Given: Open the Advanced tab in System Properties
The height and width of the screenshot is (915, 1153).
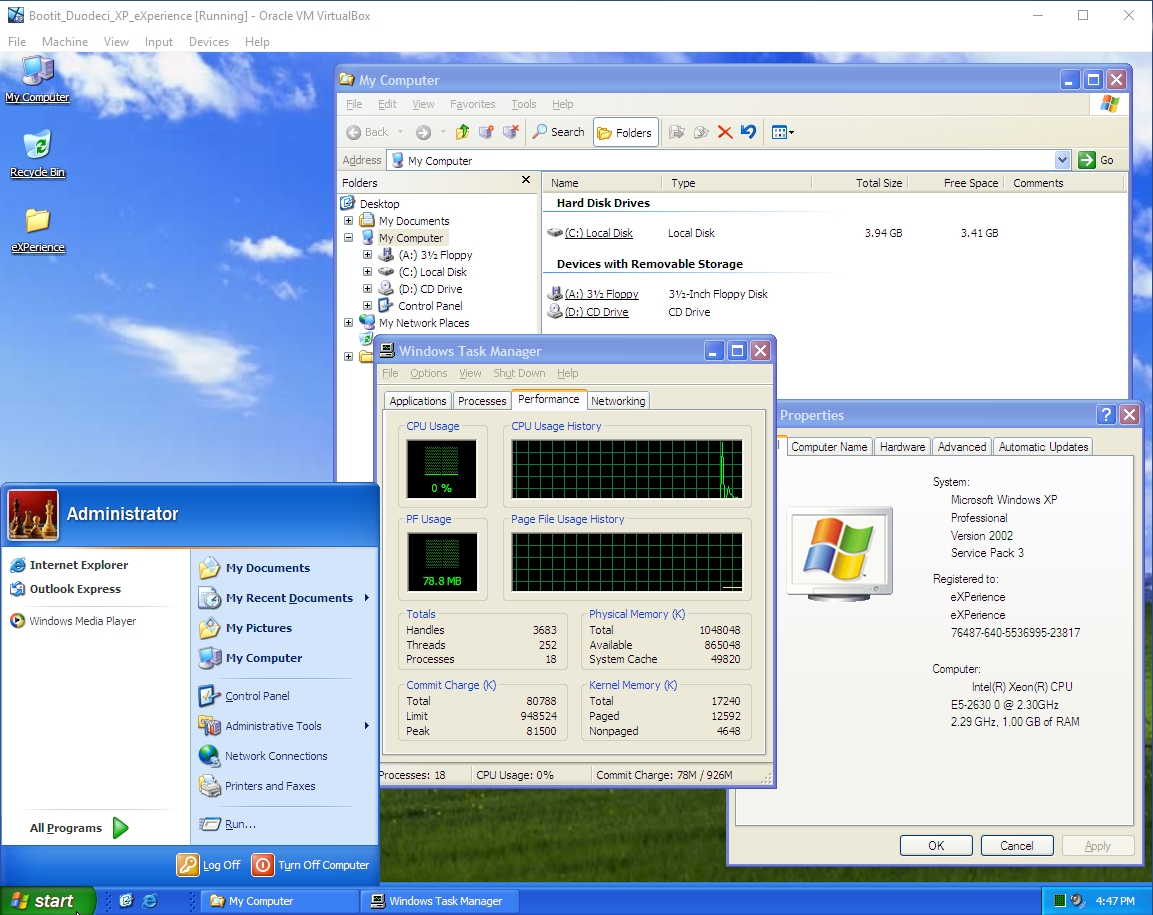Looking at the screenshot, I should point(962,447).
